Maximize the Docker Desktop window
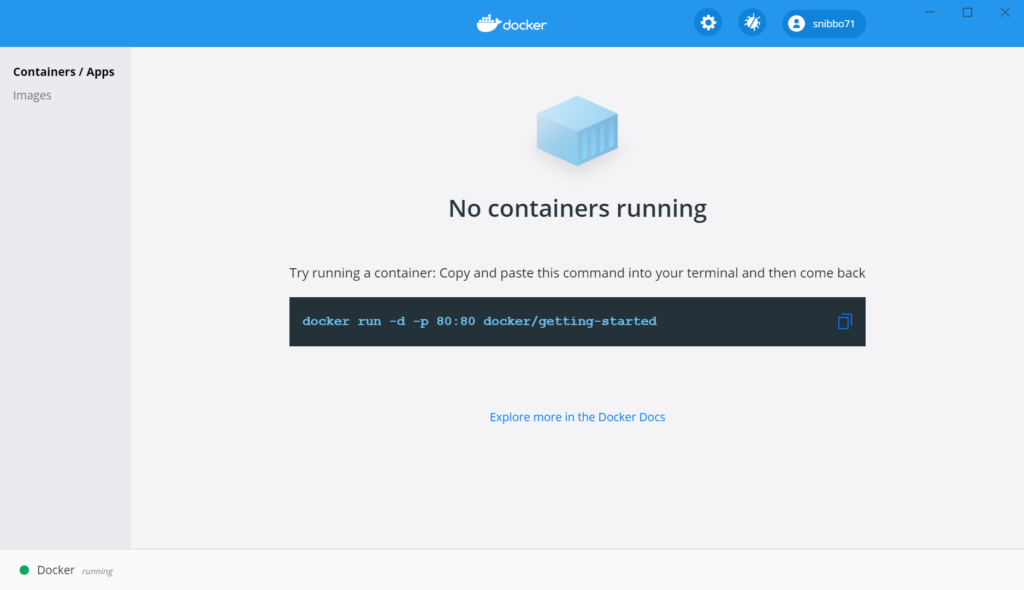This screenshot has width=1024, height=590. point(966,12)
